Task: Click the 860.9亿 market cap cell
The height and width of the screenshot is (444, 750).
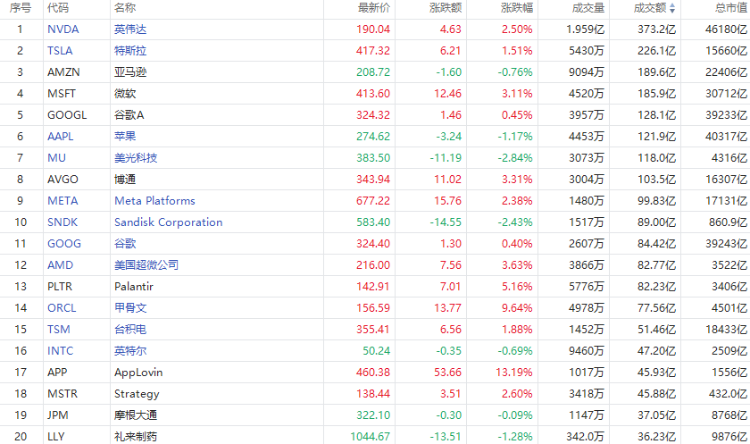Action: (x=728, y=222)
